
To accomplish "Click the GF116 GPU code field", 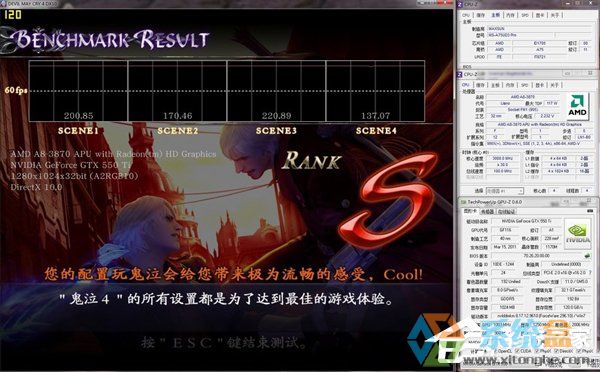I will tap(504, 230).
